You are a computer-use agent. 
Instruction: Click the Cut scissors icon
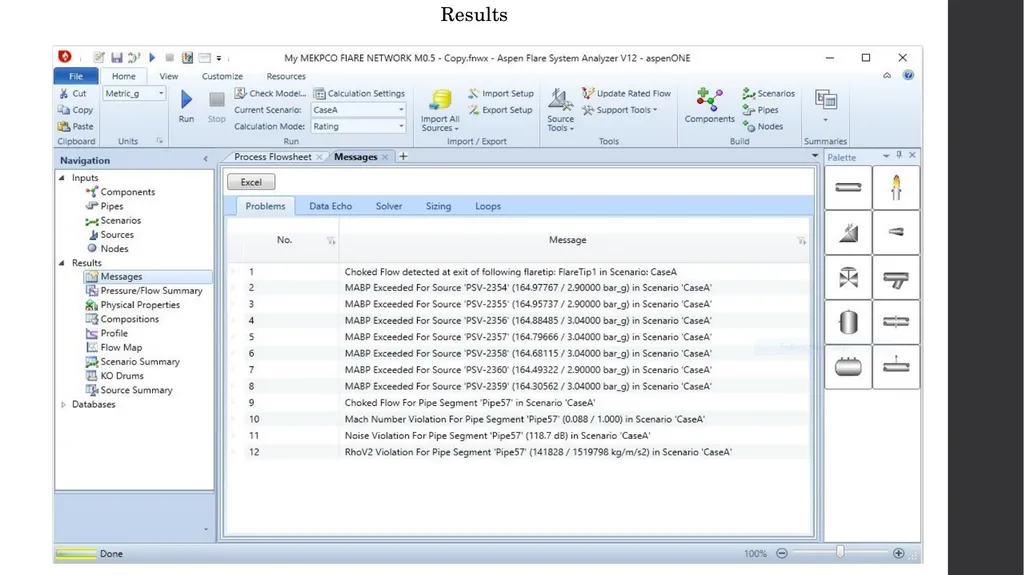pyautogui.click(x=64, y=93)
